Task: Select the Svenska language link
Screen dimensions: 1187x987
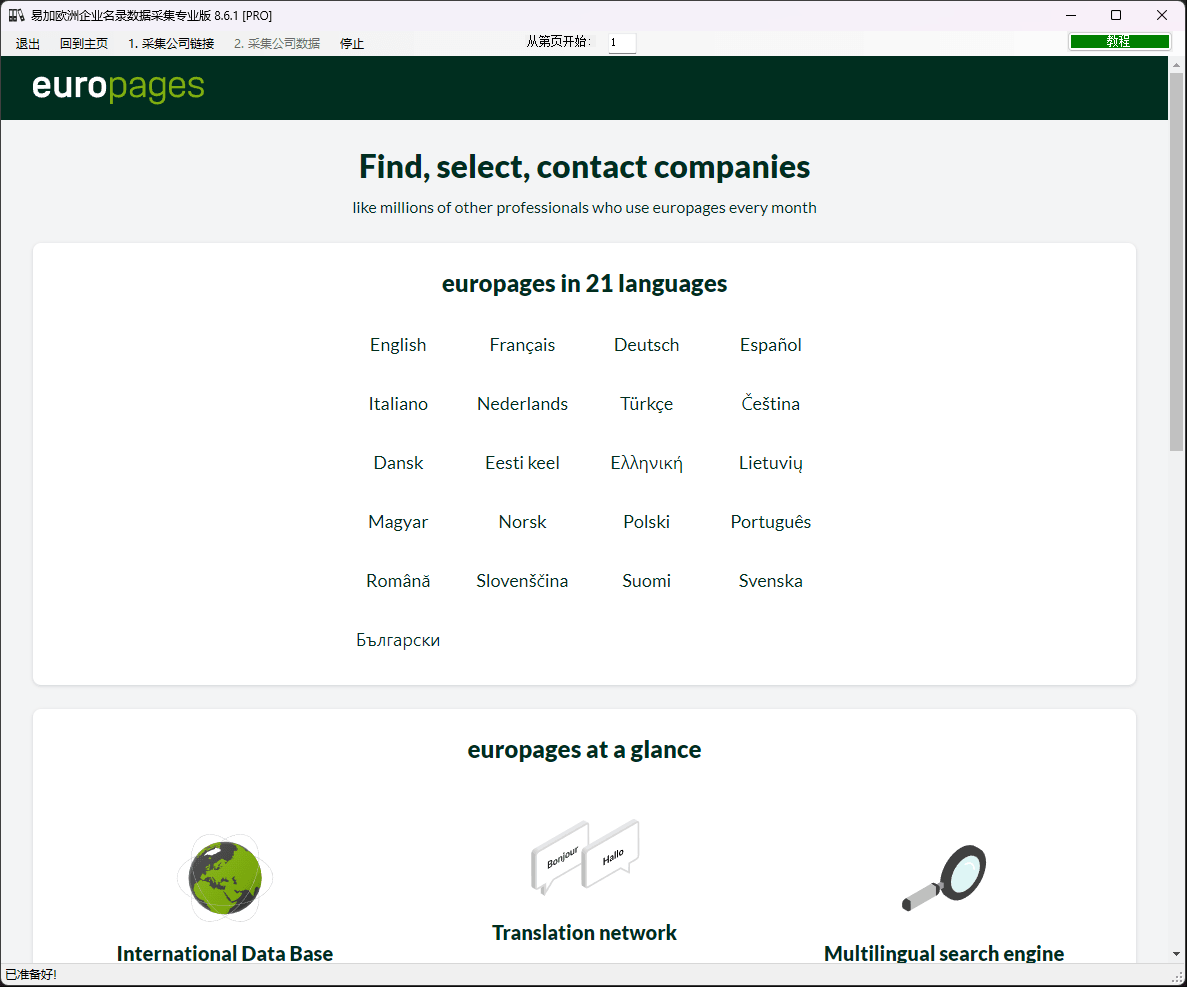Action: click(x=771, y=581)
